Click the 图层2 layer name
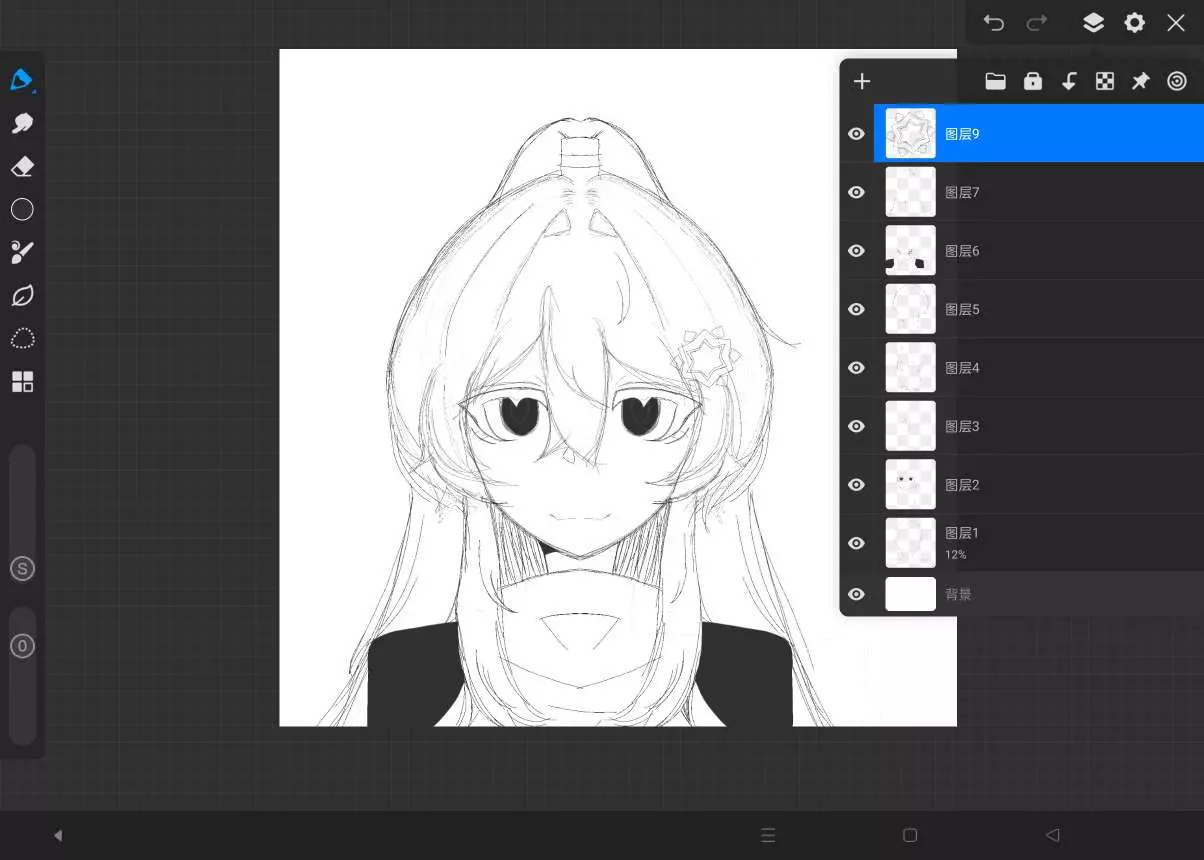 962,484
